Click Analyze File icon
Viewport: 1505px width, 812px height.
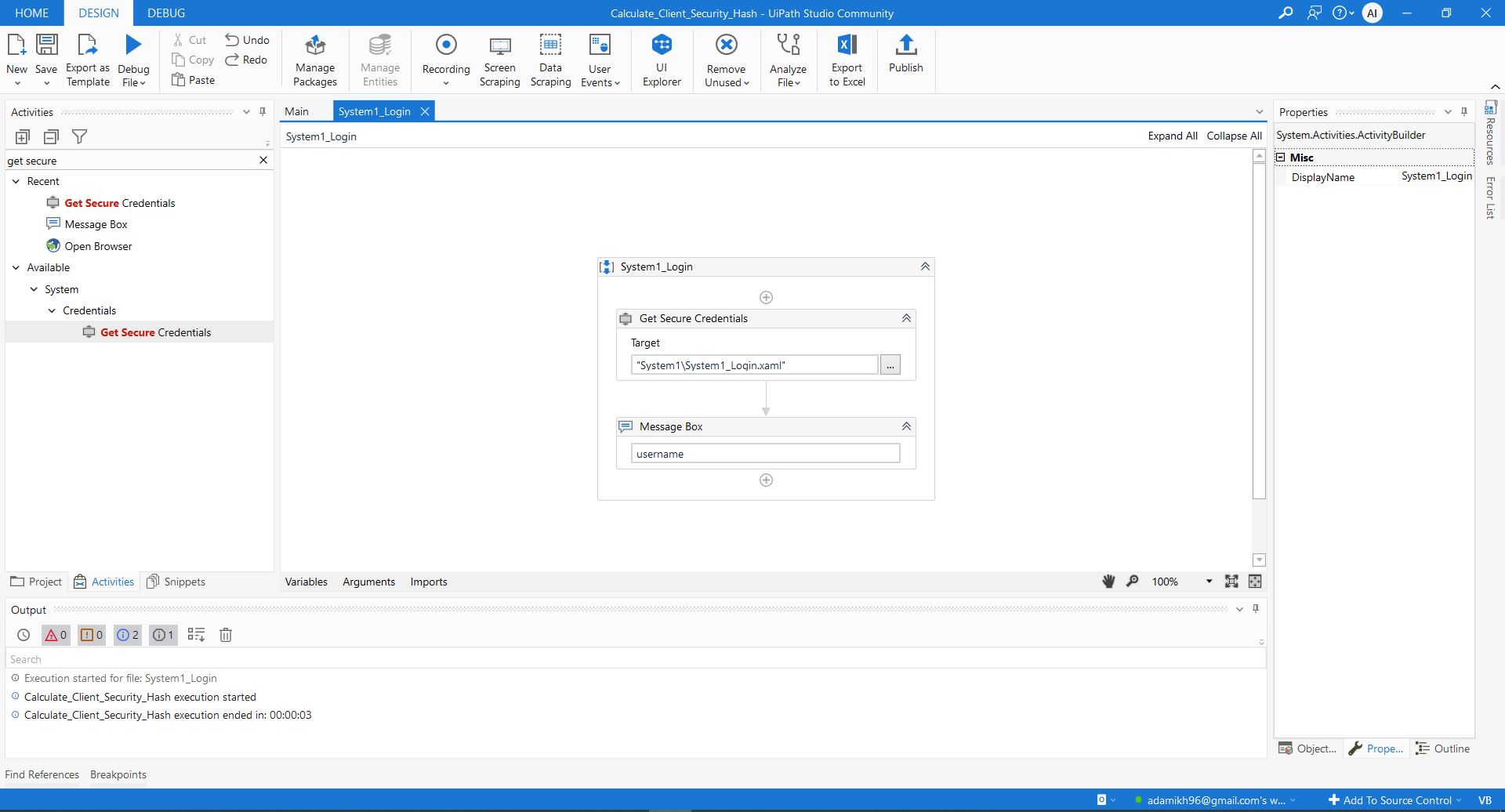(789, 45)
